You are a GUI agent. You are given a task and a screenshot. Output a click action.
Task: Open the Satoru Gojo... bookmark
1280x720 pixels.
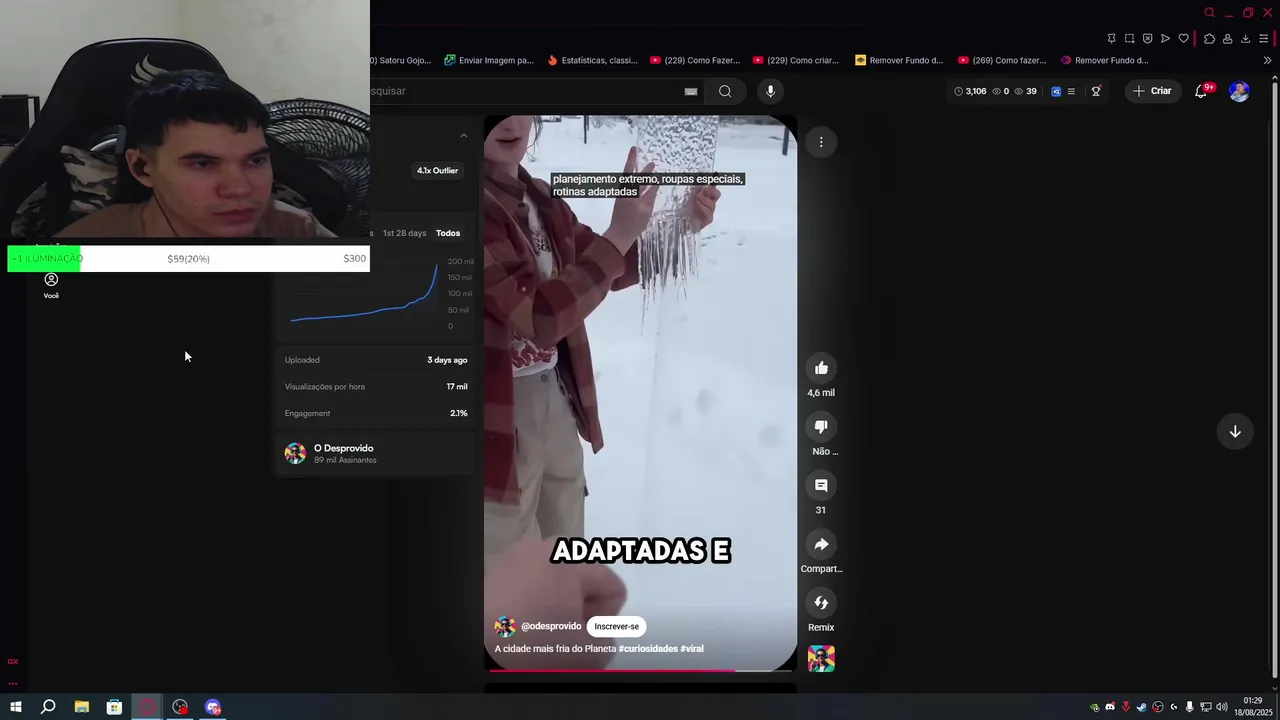pos(401,60)
